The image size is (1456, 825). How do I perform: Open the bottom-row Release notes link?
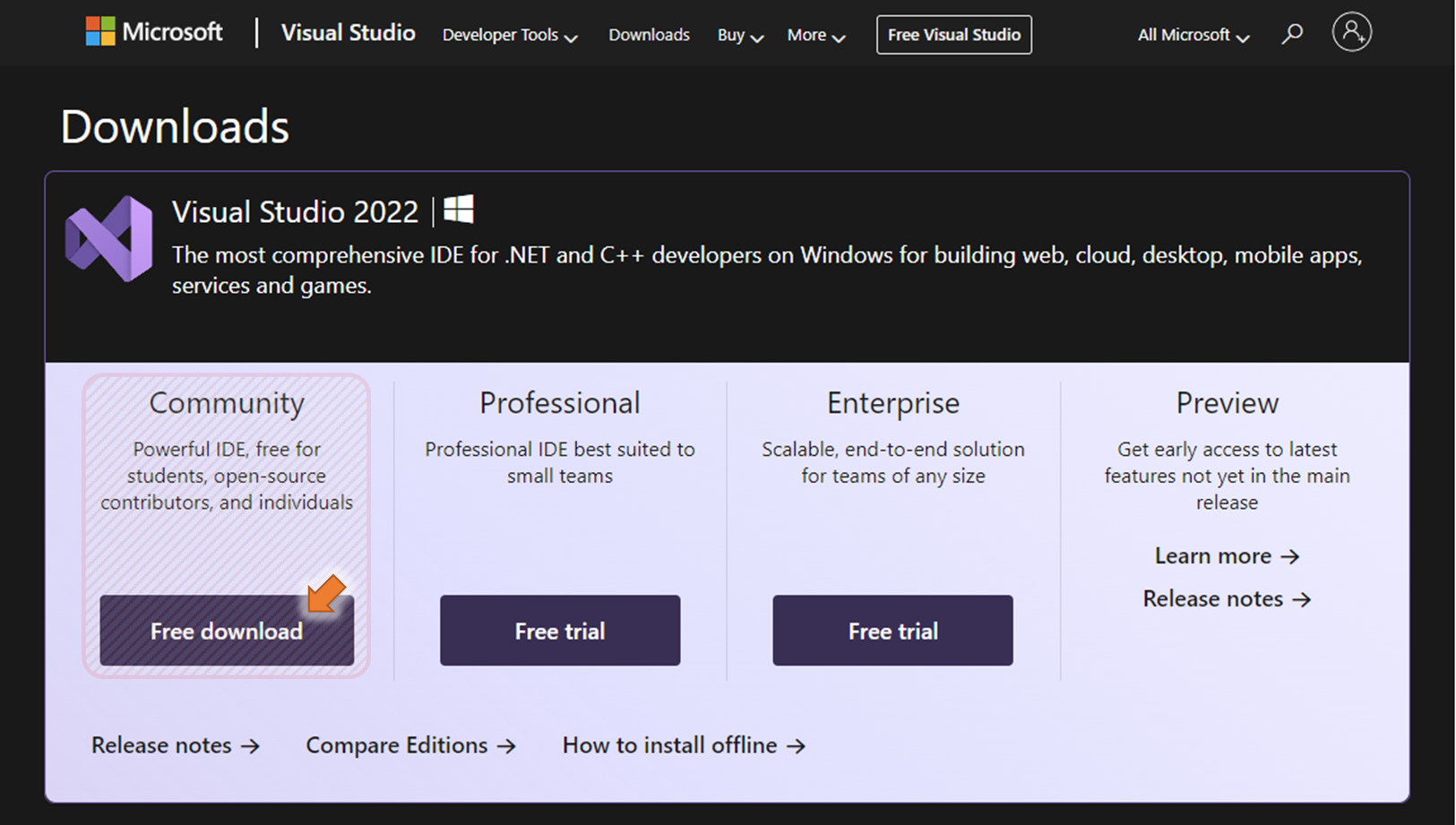(x=176, y=745)
